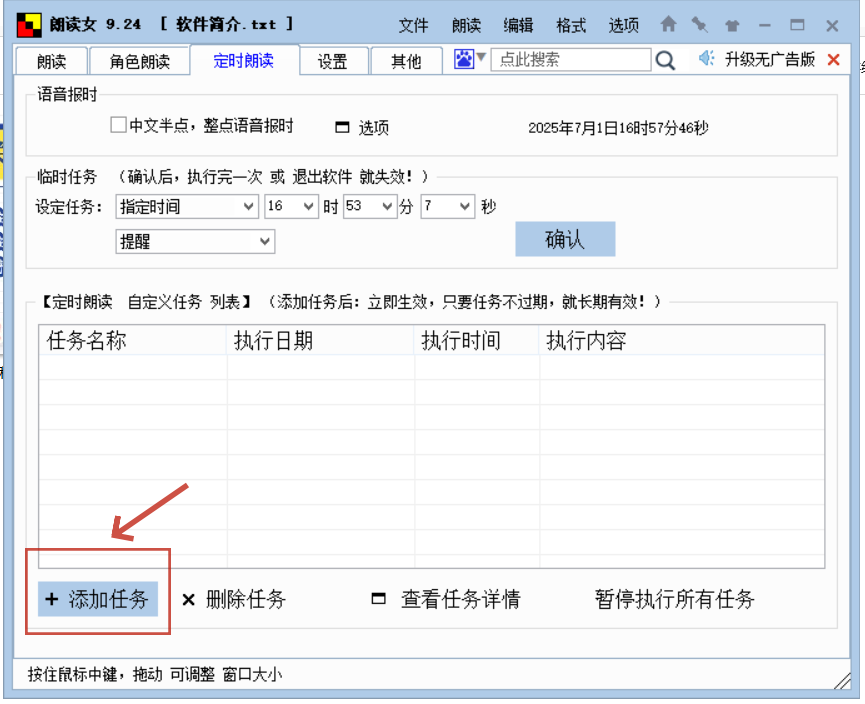Click the speaker icon beside 升级无广告版
The image size is (865, 704).
pos(705,60)
